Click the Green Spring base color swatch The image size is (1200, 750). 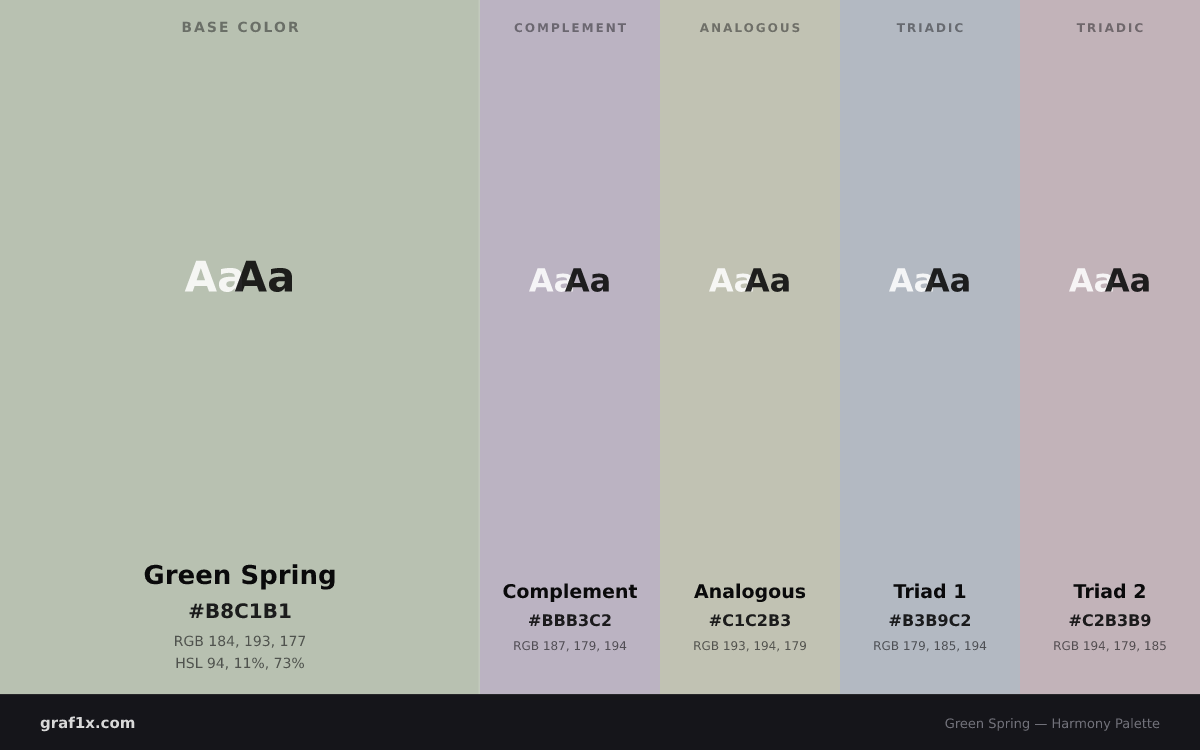click(240, 347)
